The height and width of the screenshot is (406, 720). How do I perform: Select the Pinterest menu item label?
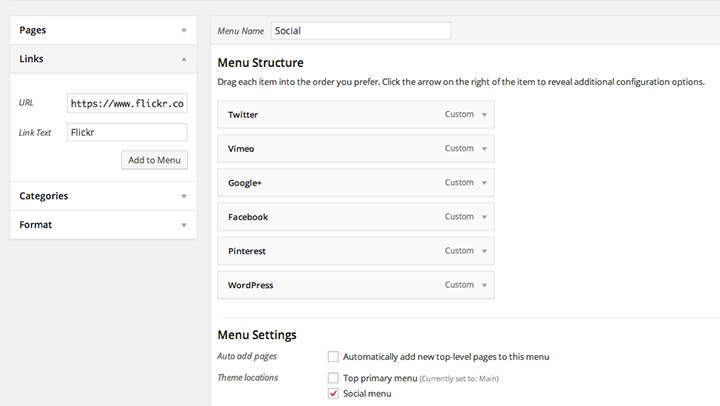tap(247, 251)
